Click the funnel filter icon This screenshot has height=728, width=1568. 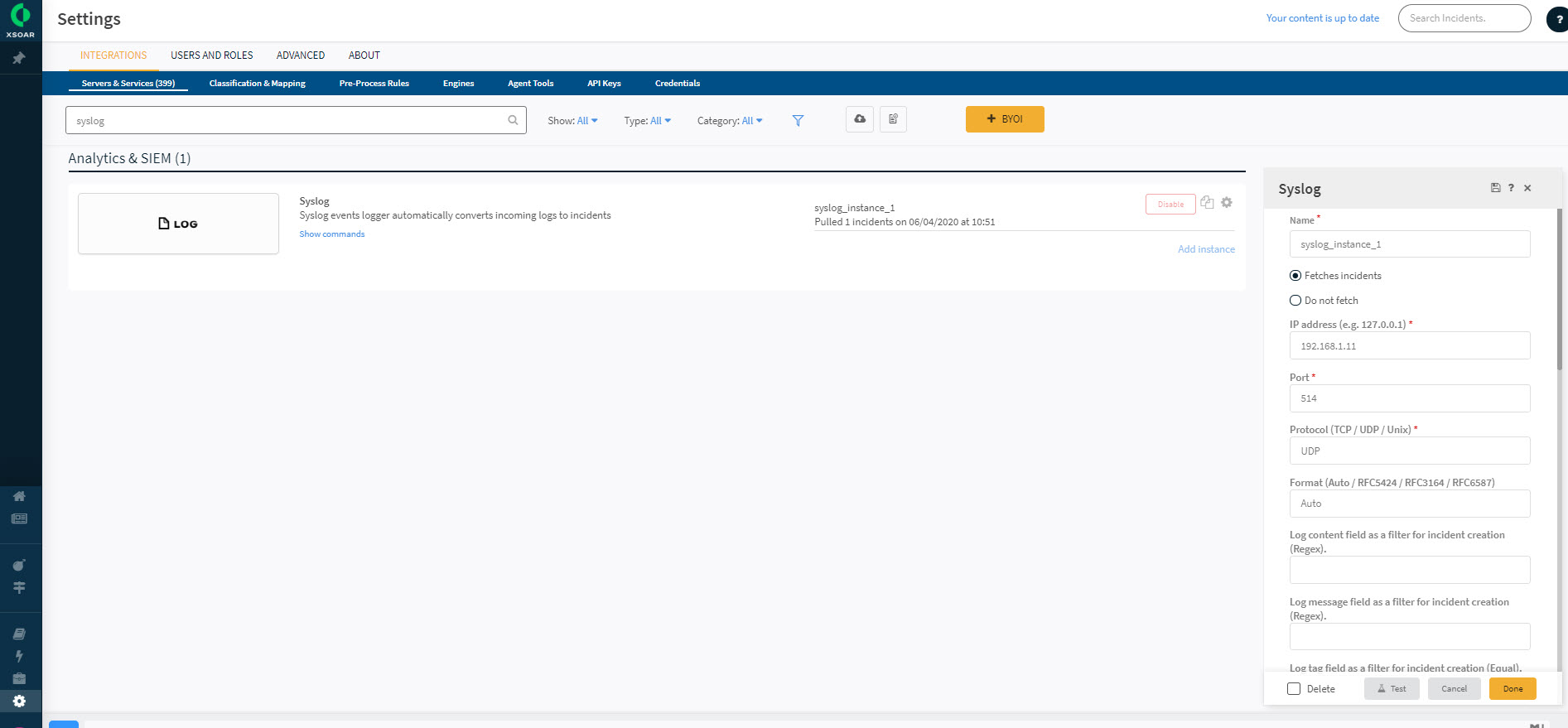click(798, 121)
